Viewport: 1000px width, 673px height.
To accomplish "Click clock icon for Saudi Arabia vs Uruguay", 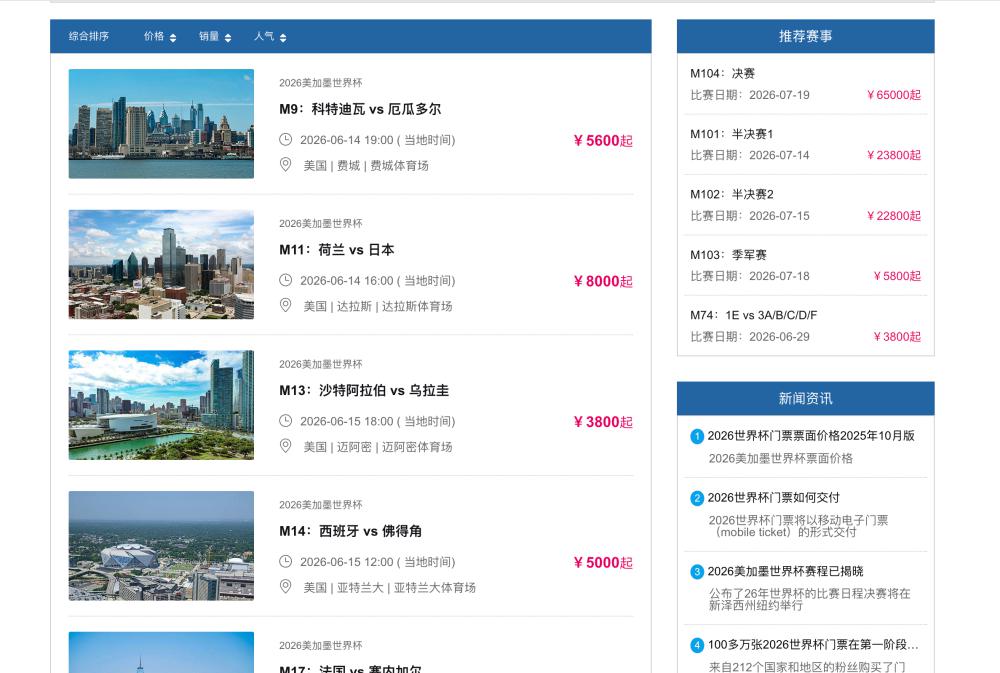I will point(285,421).
